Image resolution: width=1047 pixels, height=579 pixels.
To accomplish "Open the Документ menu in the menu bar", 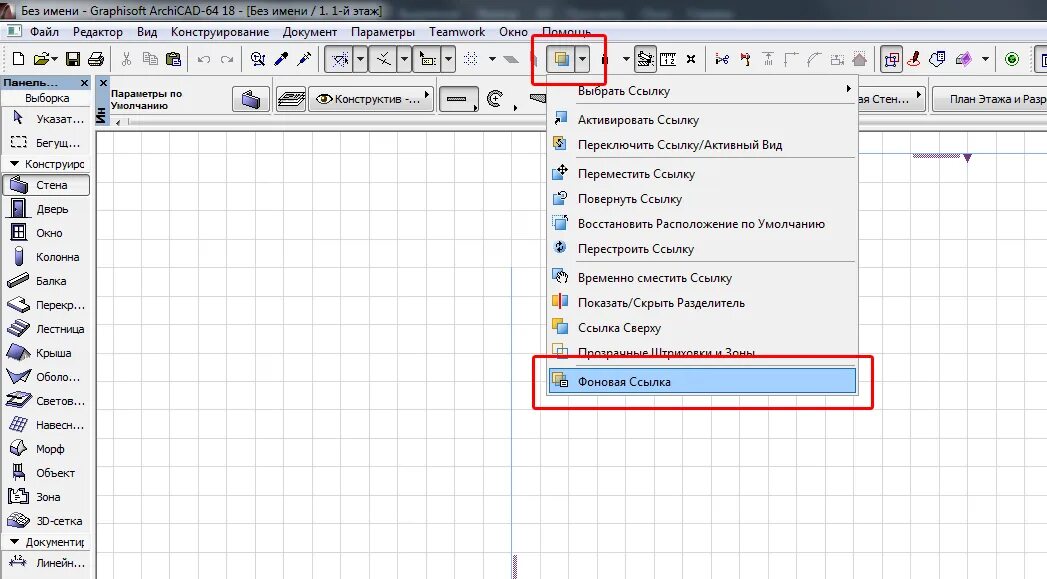I will [x=310, y=31].
